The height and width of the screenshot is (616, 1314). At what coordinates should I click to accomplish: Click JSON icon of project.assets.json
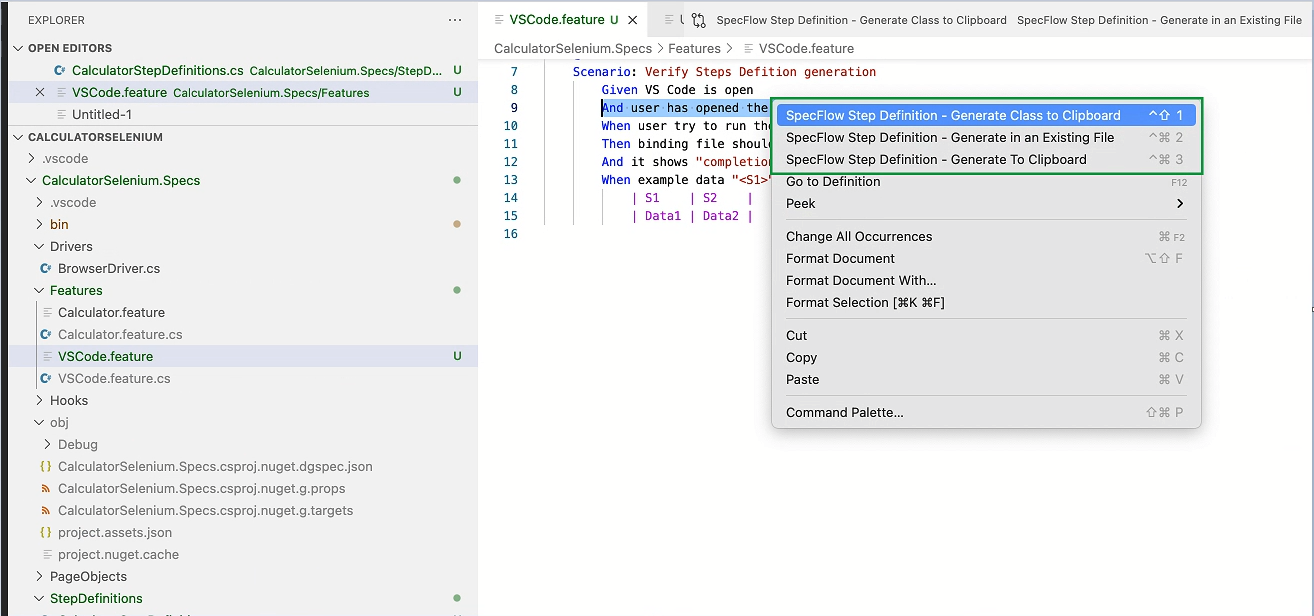[46, 532]
